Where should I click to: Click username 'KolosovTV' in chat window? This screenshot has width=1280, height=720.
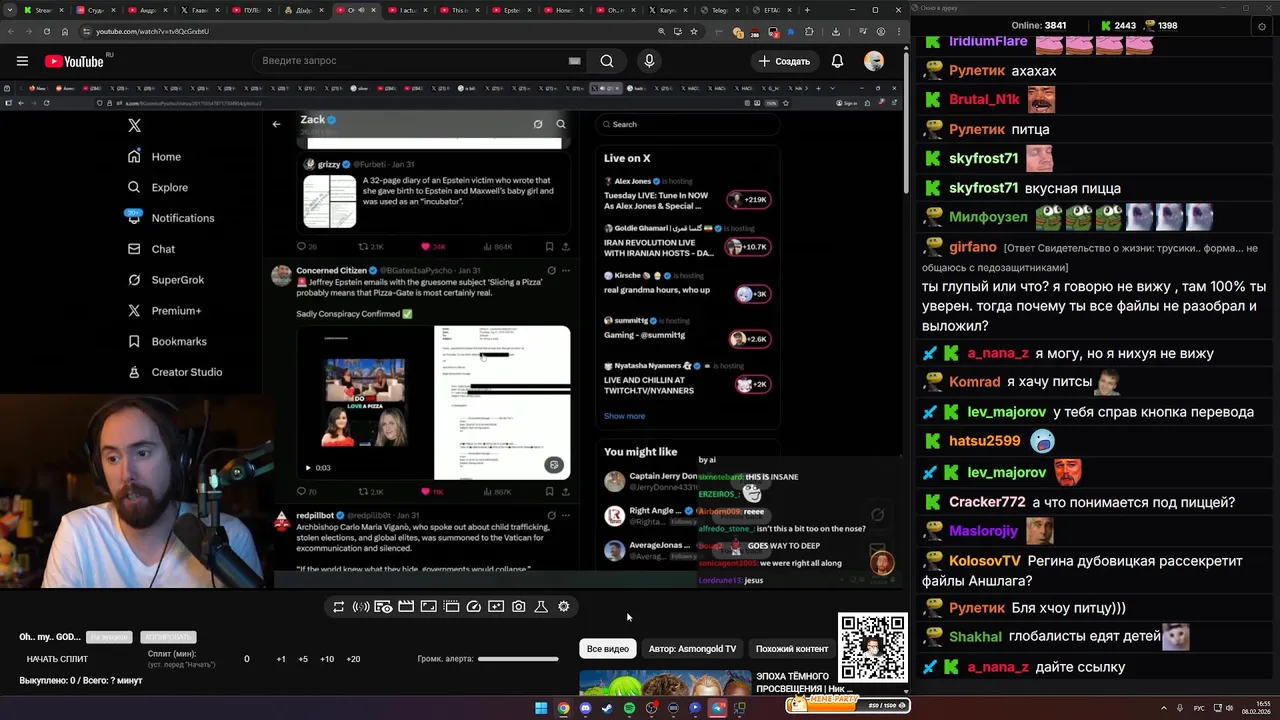985,561
